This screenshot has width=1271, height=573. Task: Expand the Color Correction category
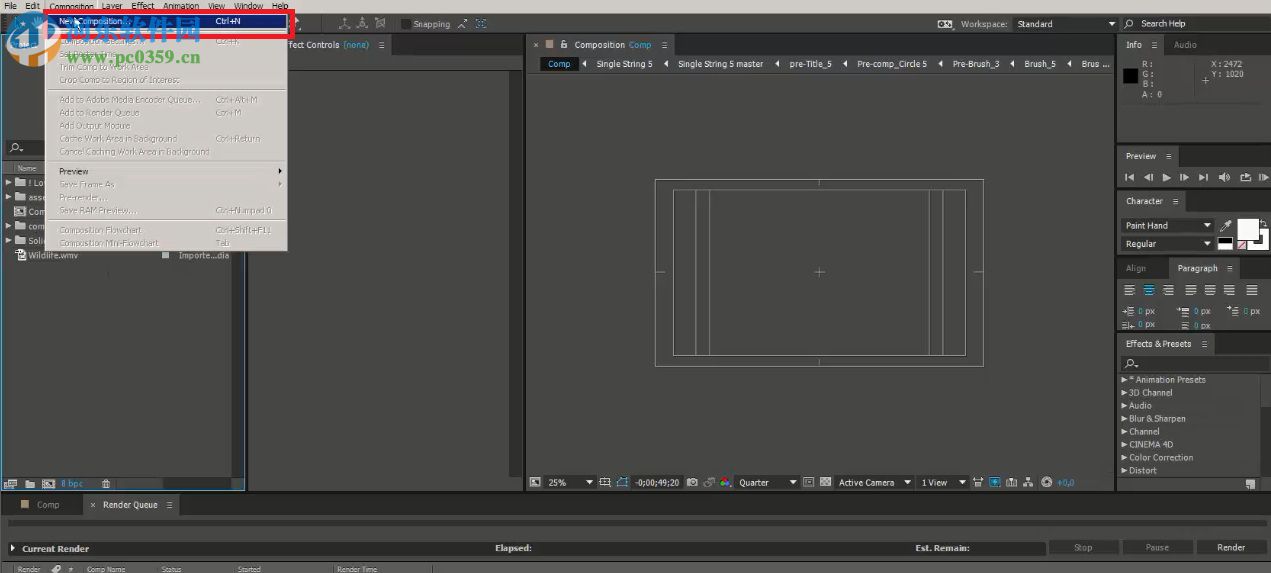tap(1124, 458)
